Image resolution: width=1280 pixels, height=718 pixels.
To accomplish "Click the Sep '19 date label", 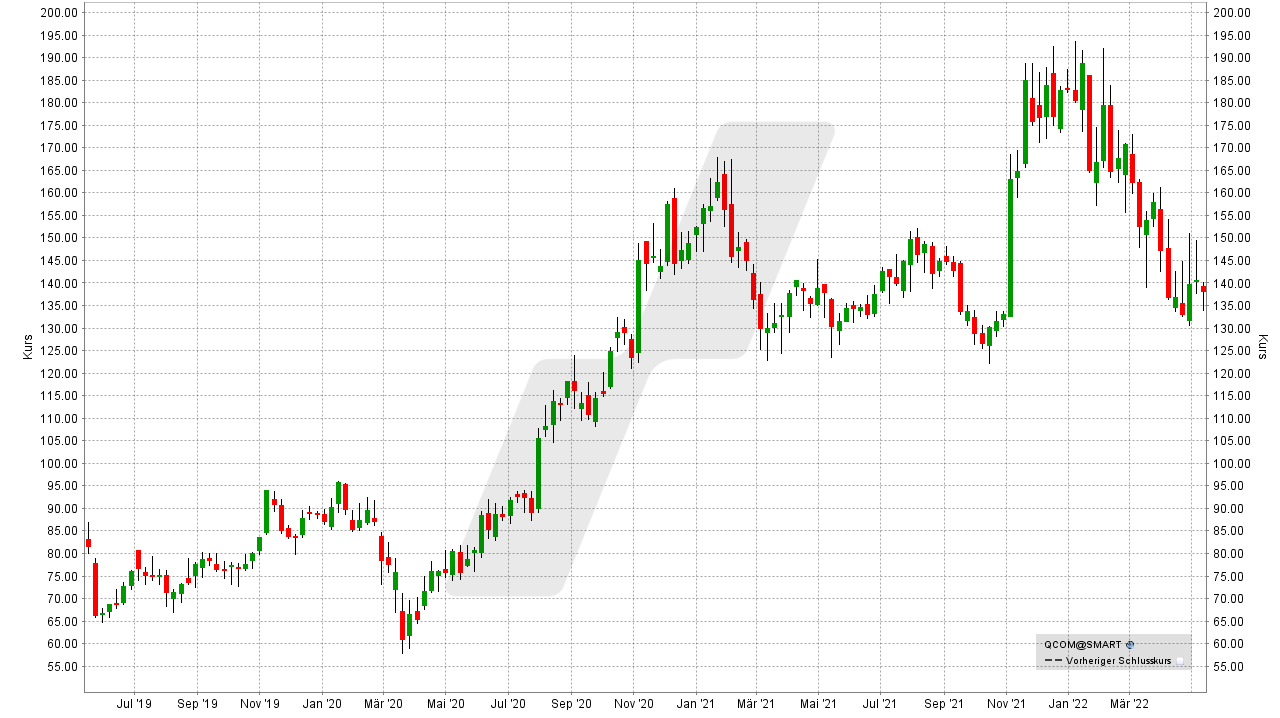I will tap(196, 704).
